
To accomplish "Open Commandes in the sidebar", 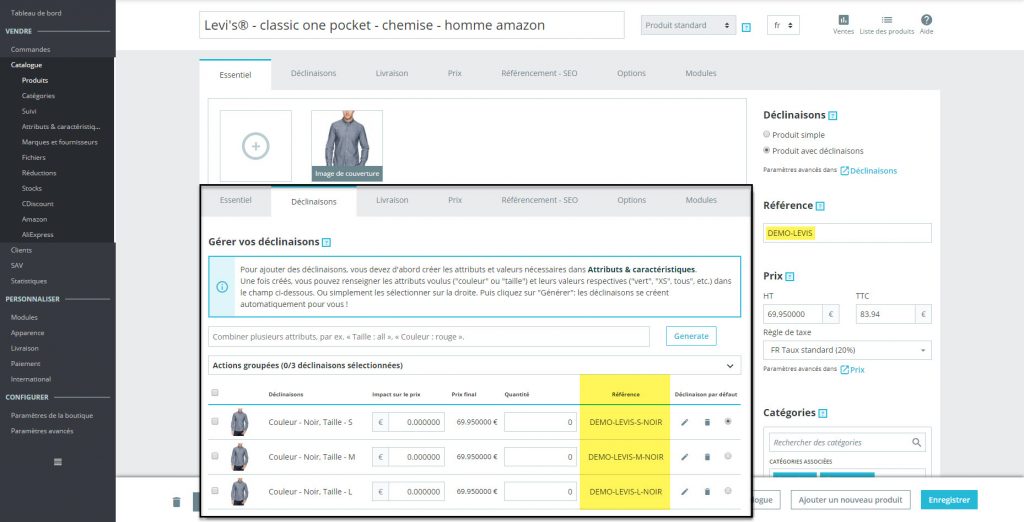I will click(30, 50).
